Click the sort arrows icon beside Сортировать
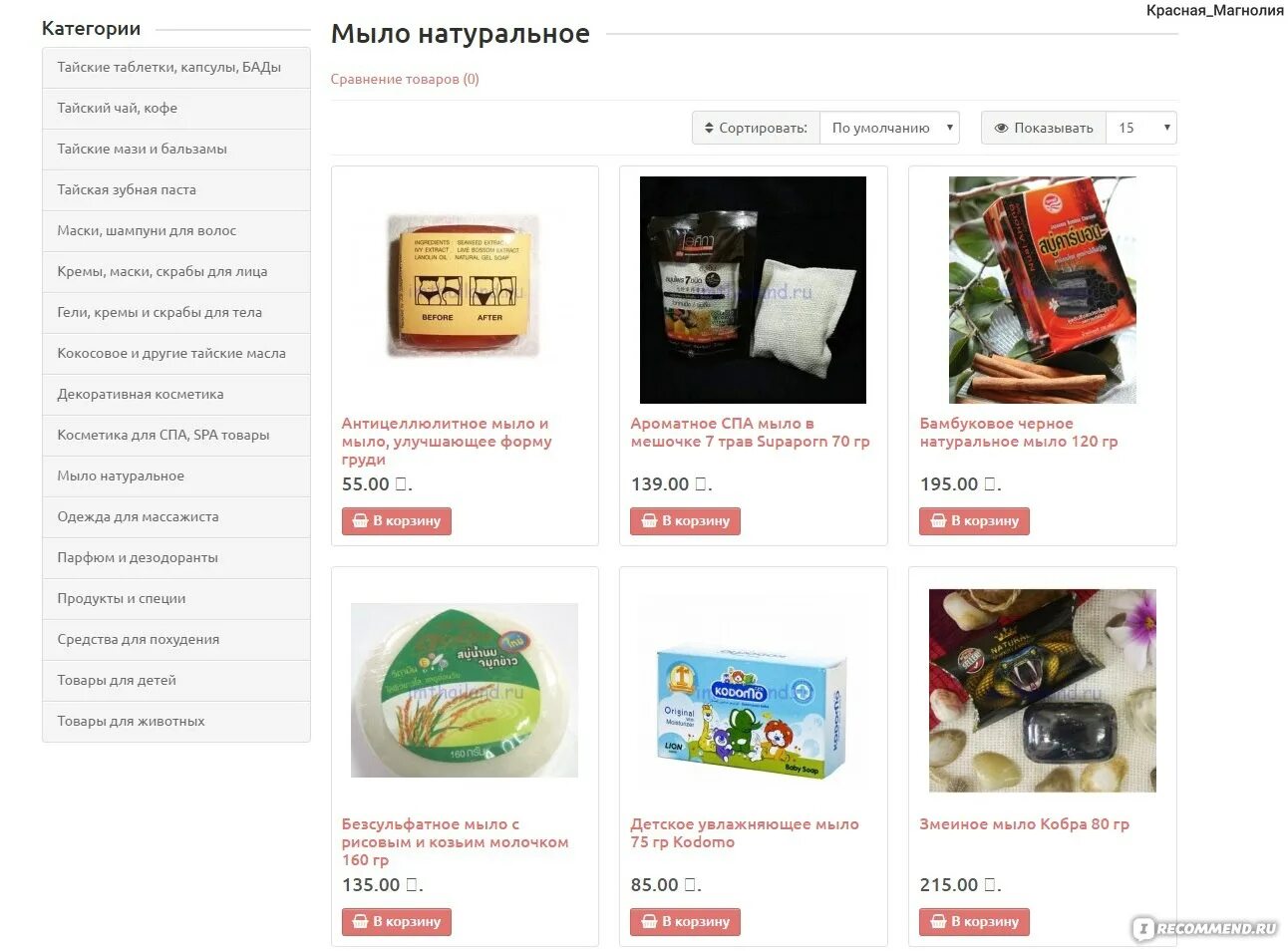Screen dimensions: 1288x951 click(709, 128)
